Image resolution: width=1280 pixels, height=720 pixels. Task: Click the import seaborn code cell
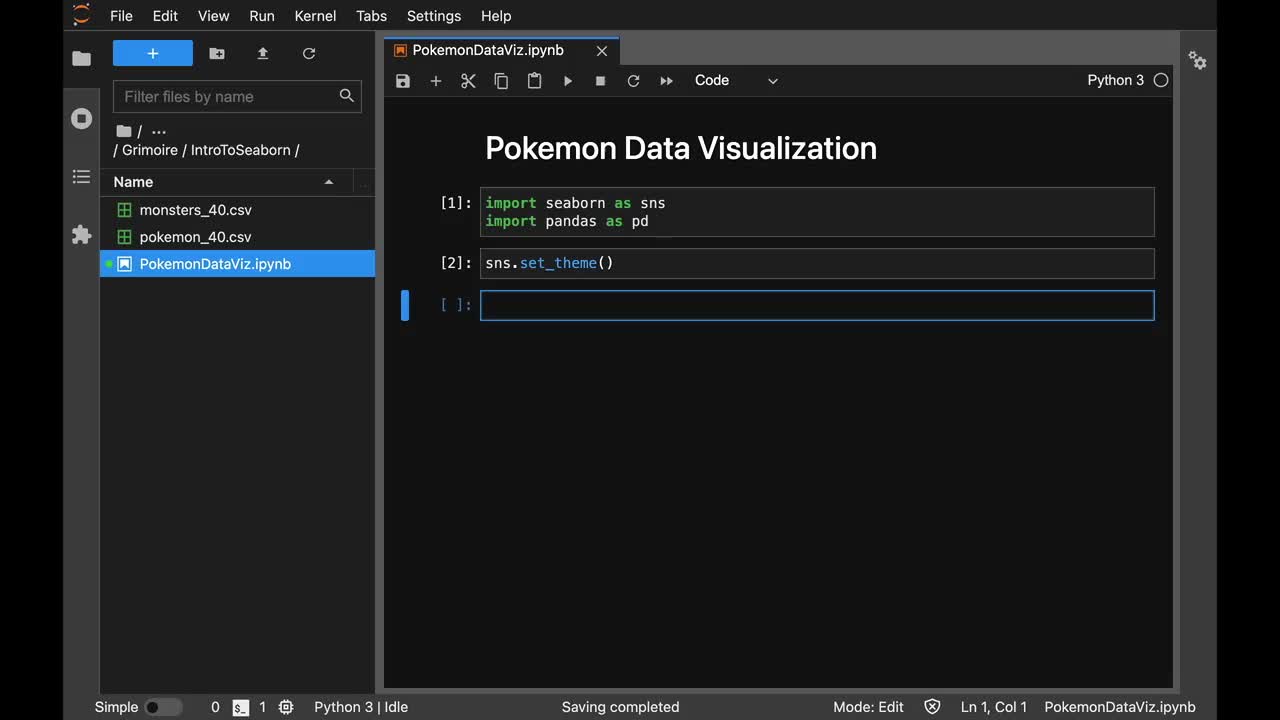click(x=817, y=212)
